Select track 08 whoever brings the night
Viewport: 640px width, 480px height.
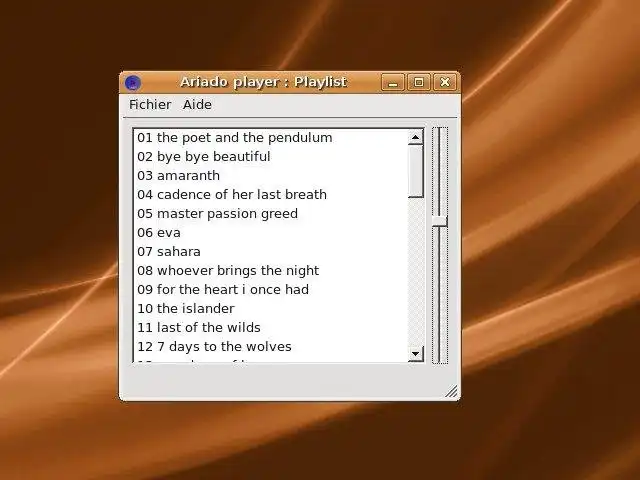coord(271,271)
